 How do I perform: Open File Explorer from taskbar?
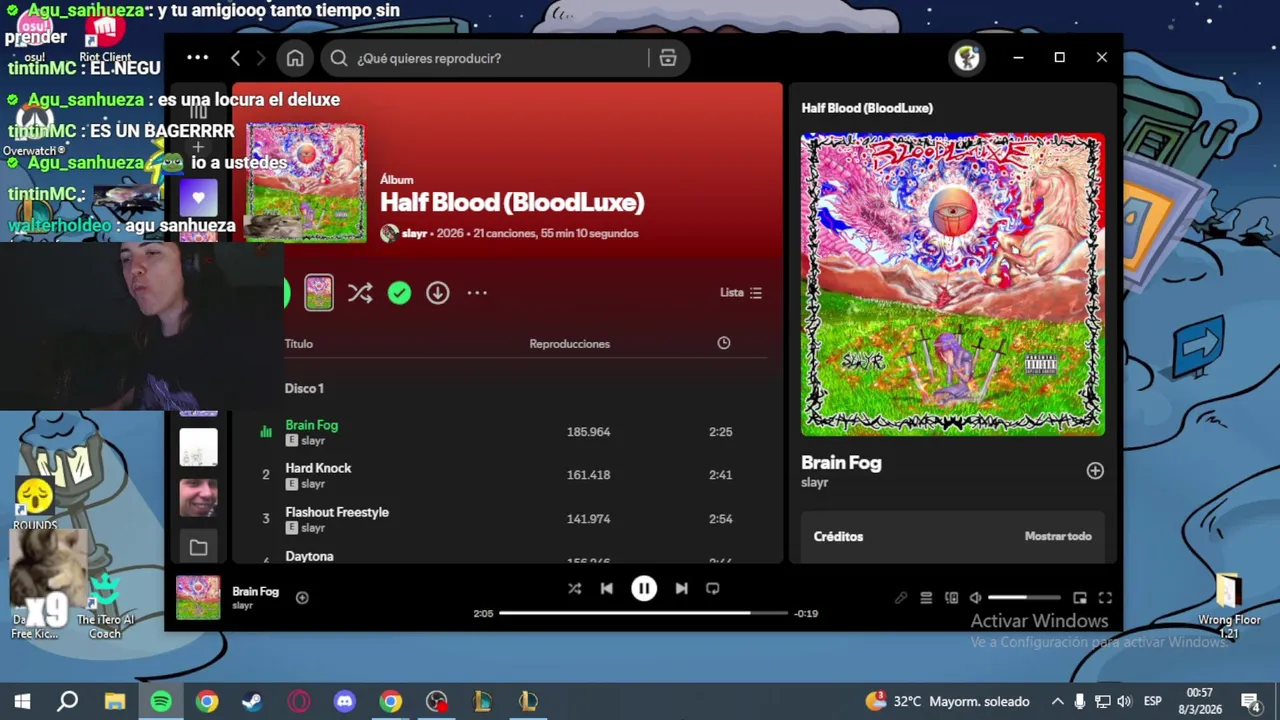pos(115,702)
